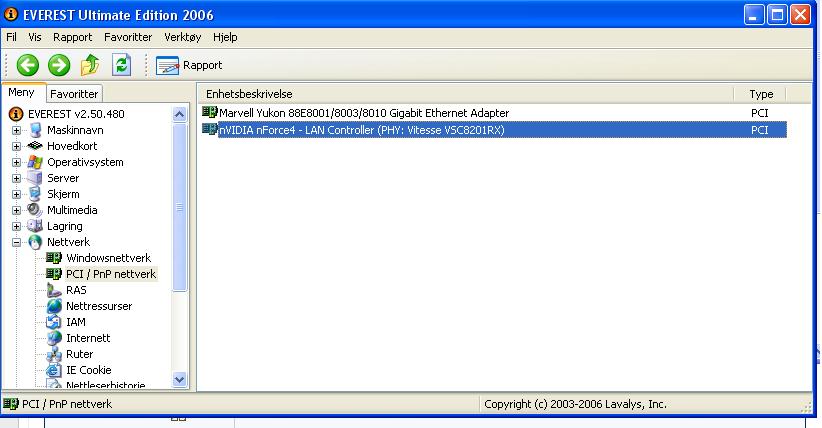Click the Internett globe icon
822x428 pixels.
(x=54, y=338)
